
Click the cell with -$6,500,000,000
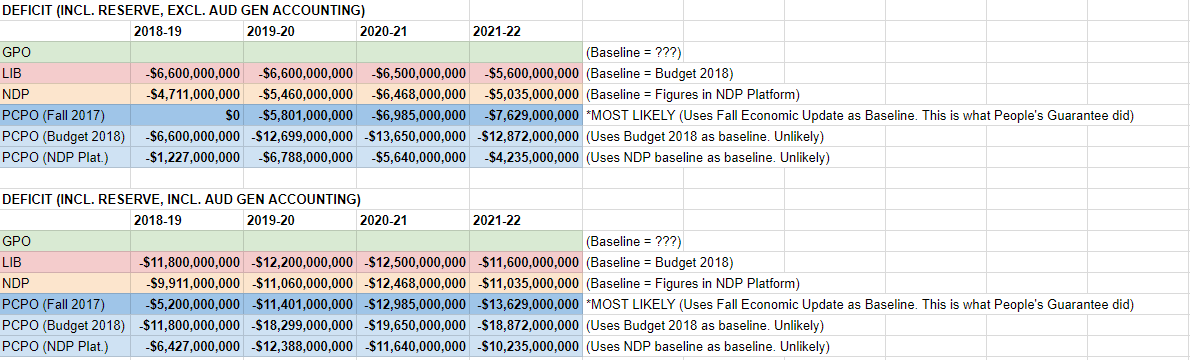pos(413,74)
